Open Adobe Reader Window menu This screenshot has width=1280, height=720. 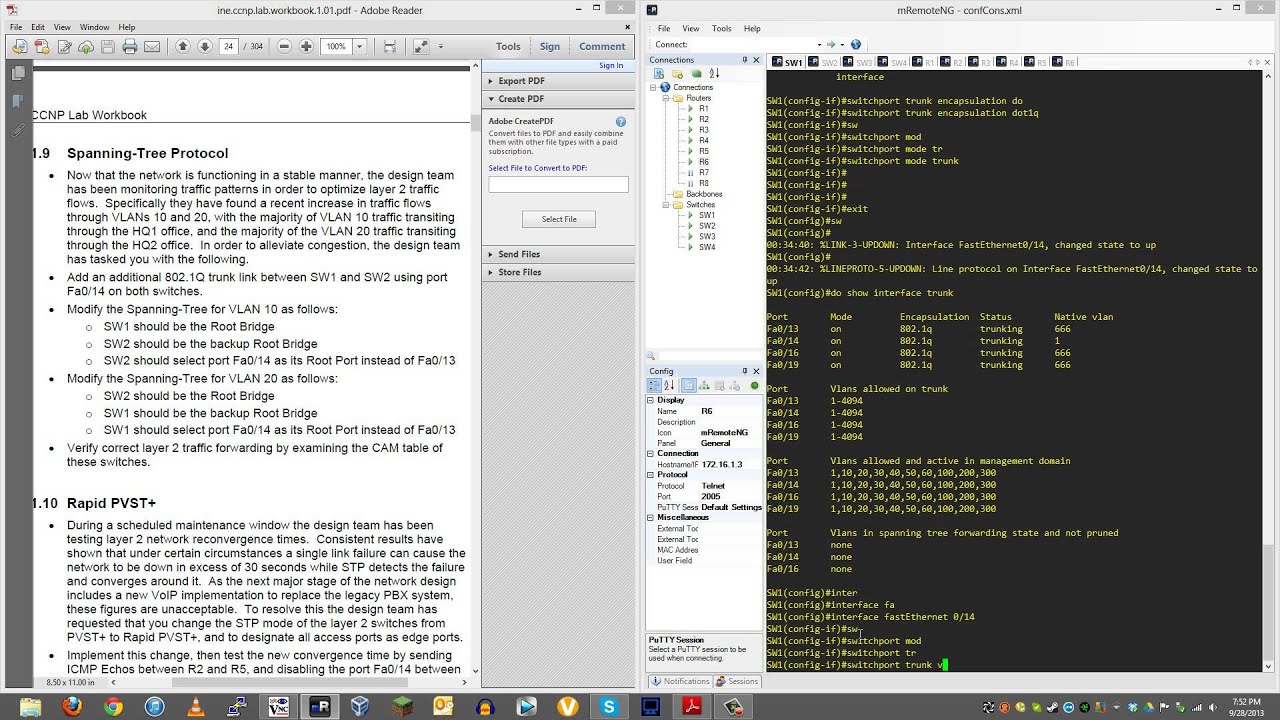point(94,27)
